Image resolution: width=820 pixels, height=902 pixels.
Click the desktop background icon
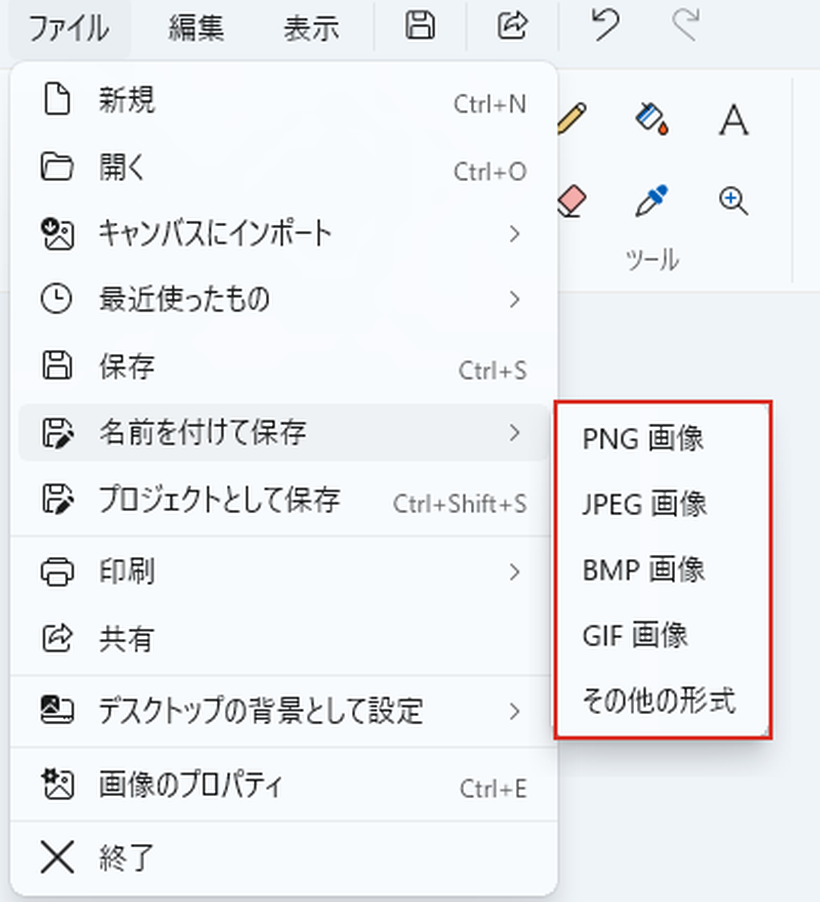point(57,710)
